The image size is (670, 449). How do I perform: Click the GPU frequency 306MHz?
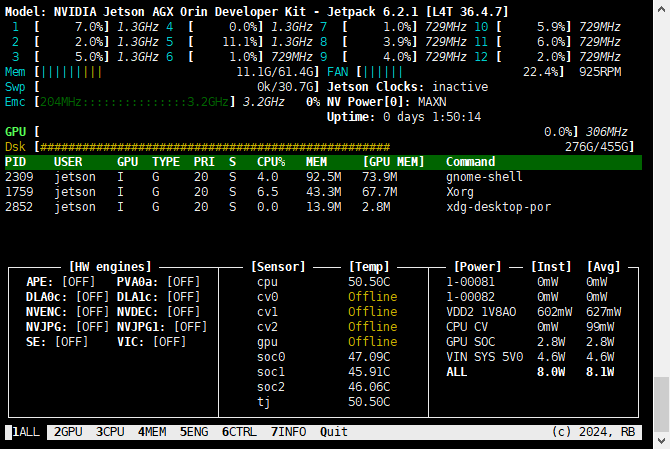607,132
